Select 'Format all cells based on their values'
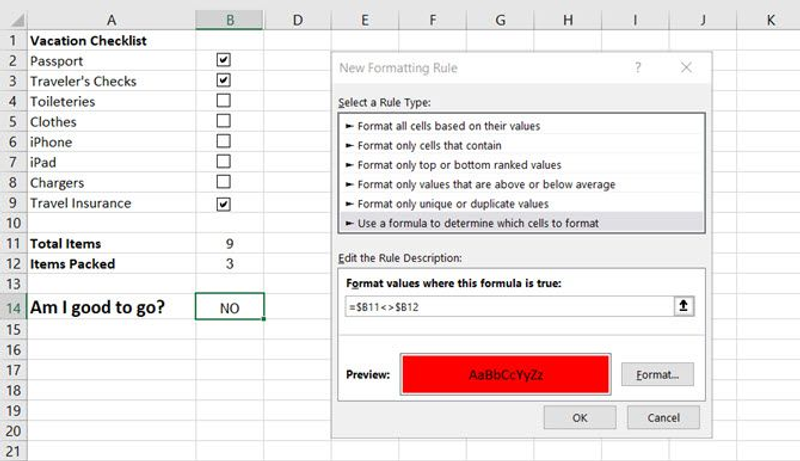 pyautogui.click(x=449, y=127)
